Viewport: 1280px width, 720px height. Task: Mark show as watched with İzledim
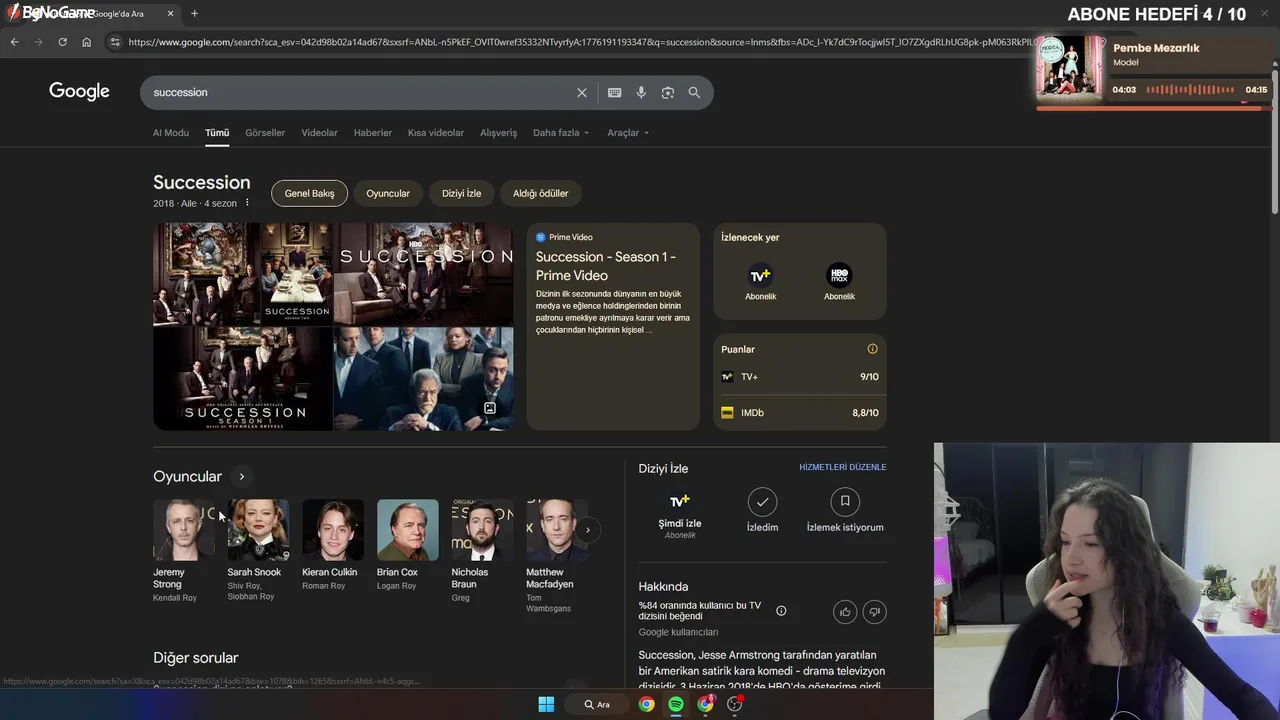[762, 510]
